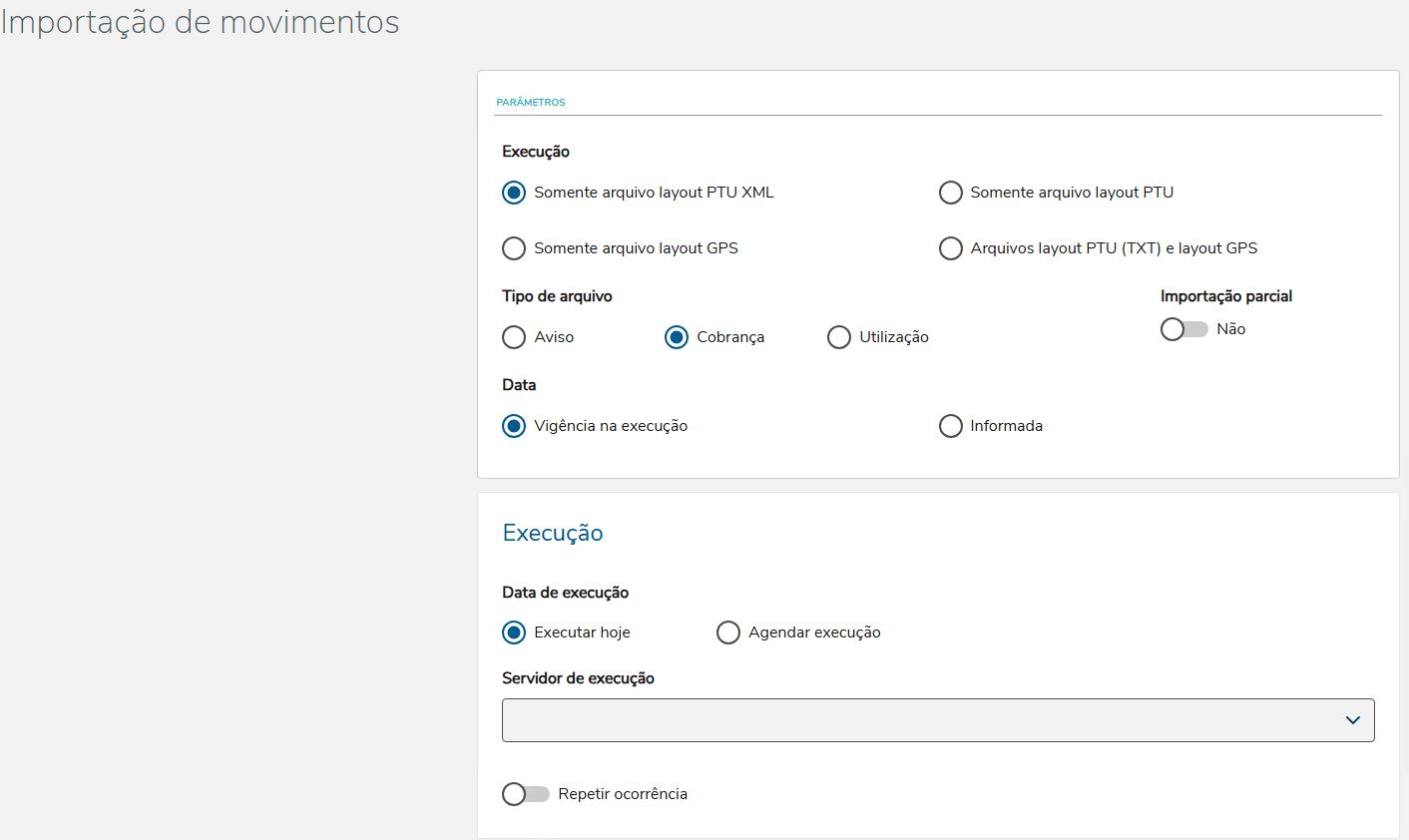Turn on 'Repetir ocorrência' switch
The height and width of the screenshot is (840, 1409).
tap(525, 794)
